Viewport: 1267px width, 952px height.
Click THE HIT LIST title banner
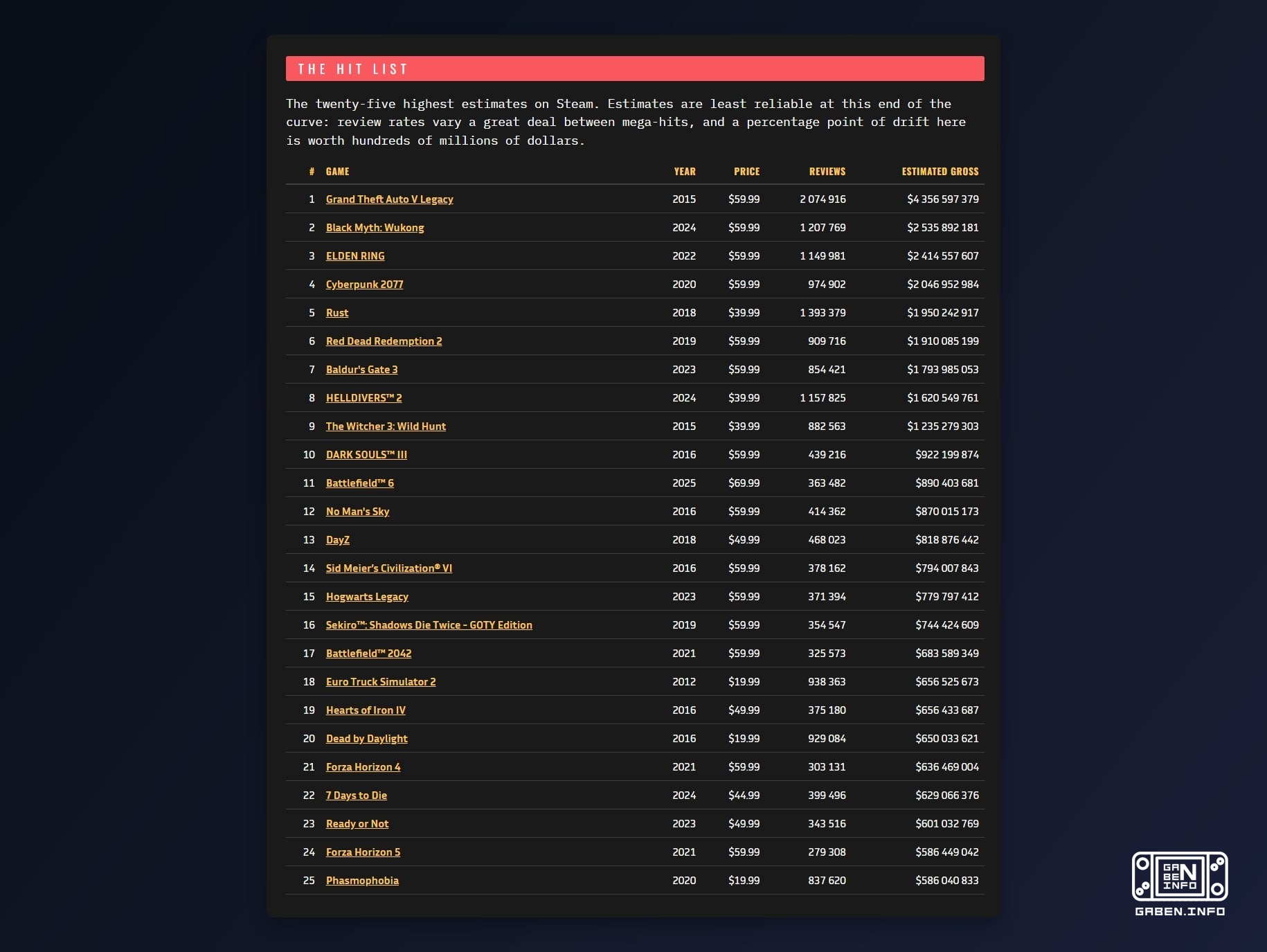[x=635, y=69]
